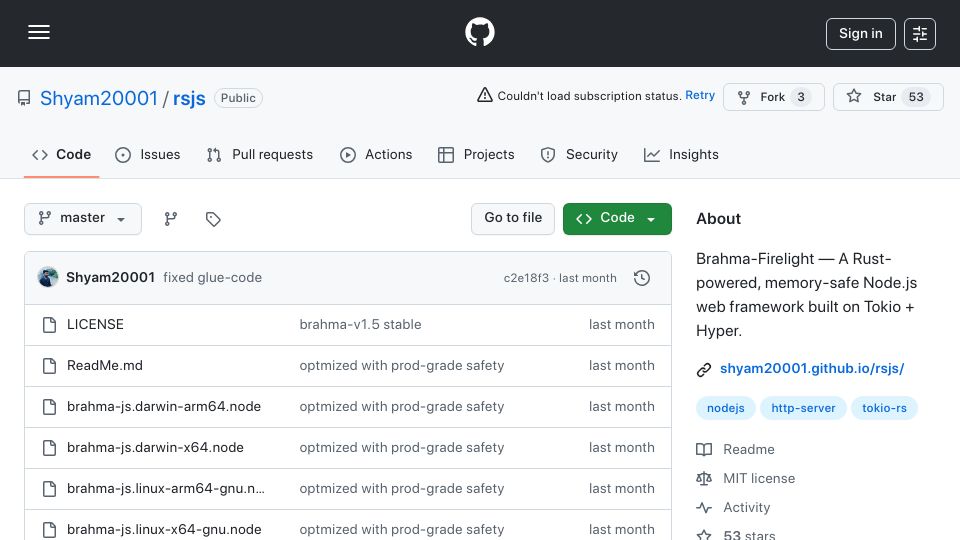Open Activity link in sidebar

(746, 508)
